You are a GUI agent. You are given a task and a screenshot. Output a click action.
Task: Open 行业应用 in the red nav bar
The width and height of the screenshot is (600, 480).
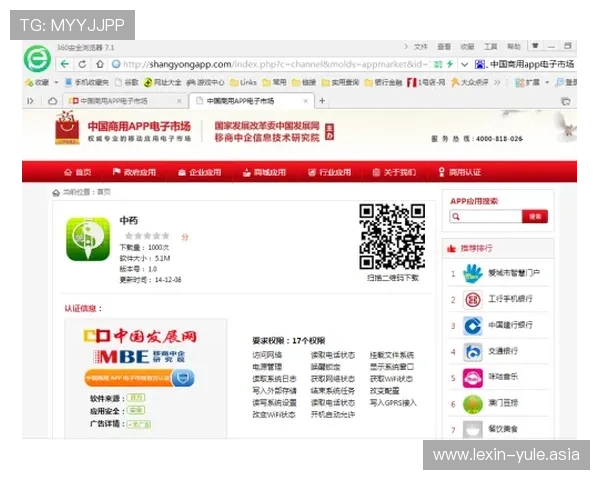coord(329,172)
